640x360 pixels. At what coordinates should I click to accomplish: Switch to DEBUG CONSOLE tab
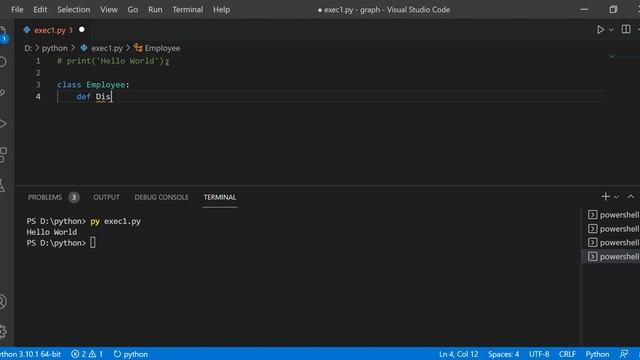(x=161, y=197)
